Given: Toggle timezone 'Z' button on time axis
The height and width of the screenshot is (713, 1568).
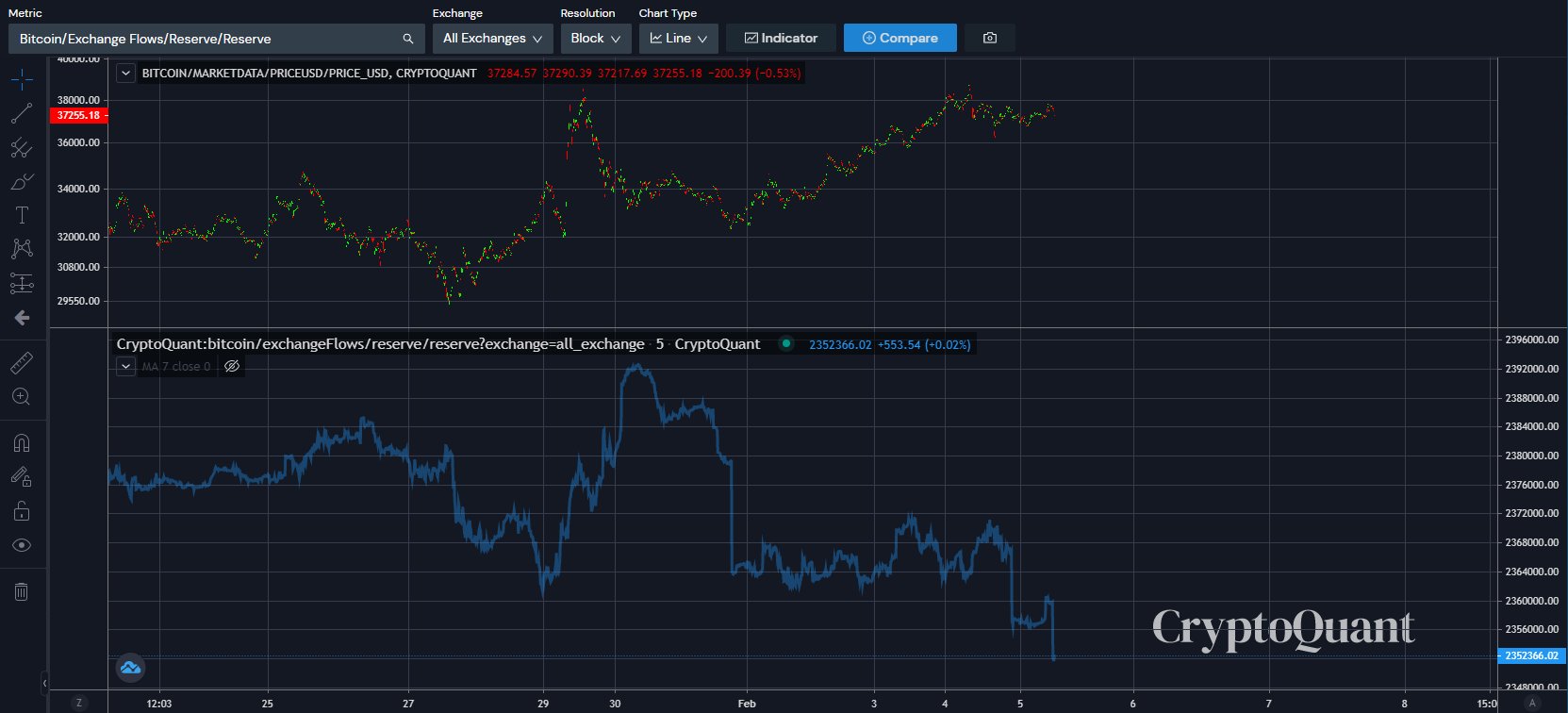Looking at the screenshot, I should coord(79,703).
